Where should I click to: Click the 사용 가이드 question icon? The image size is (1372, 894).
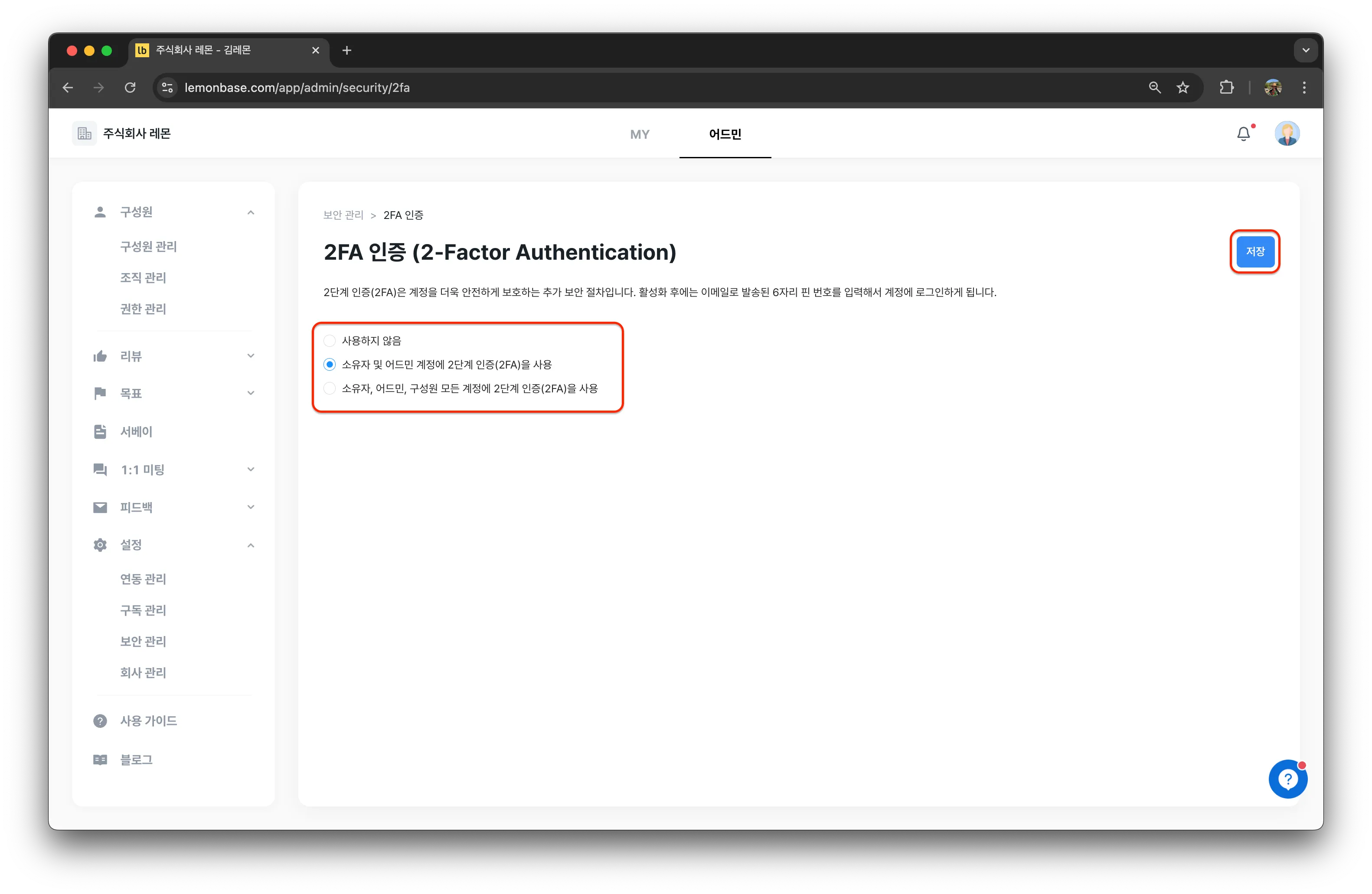point(100,721)
